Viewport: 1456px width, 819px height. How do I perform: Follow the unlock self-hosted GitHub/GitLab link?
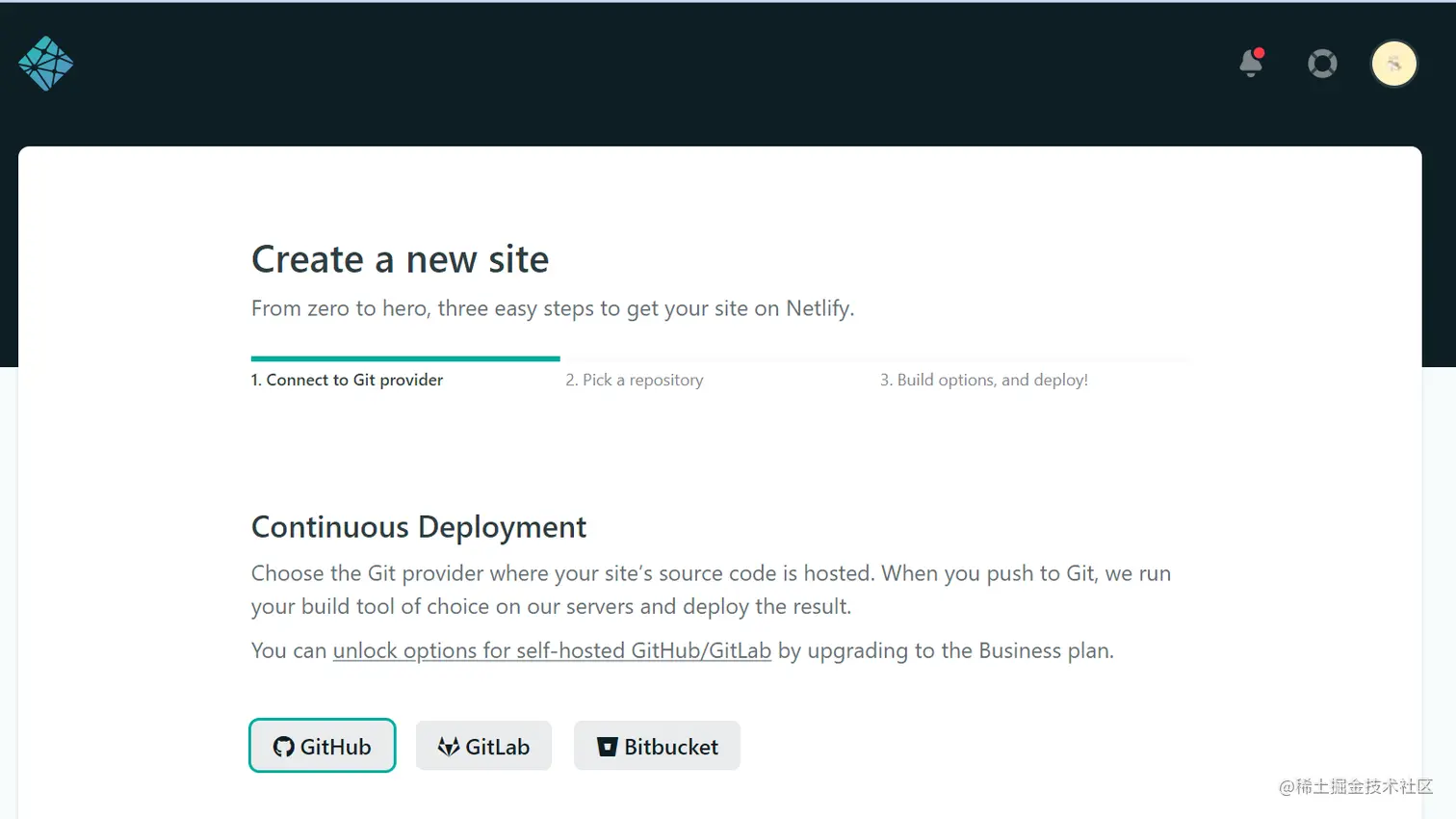click(552, 650)
